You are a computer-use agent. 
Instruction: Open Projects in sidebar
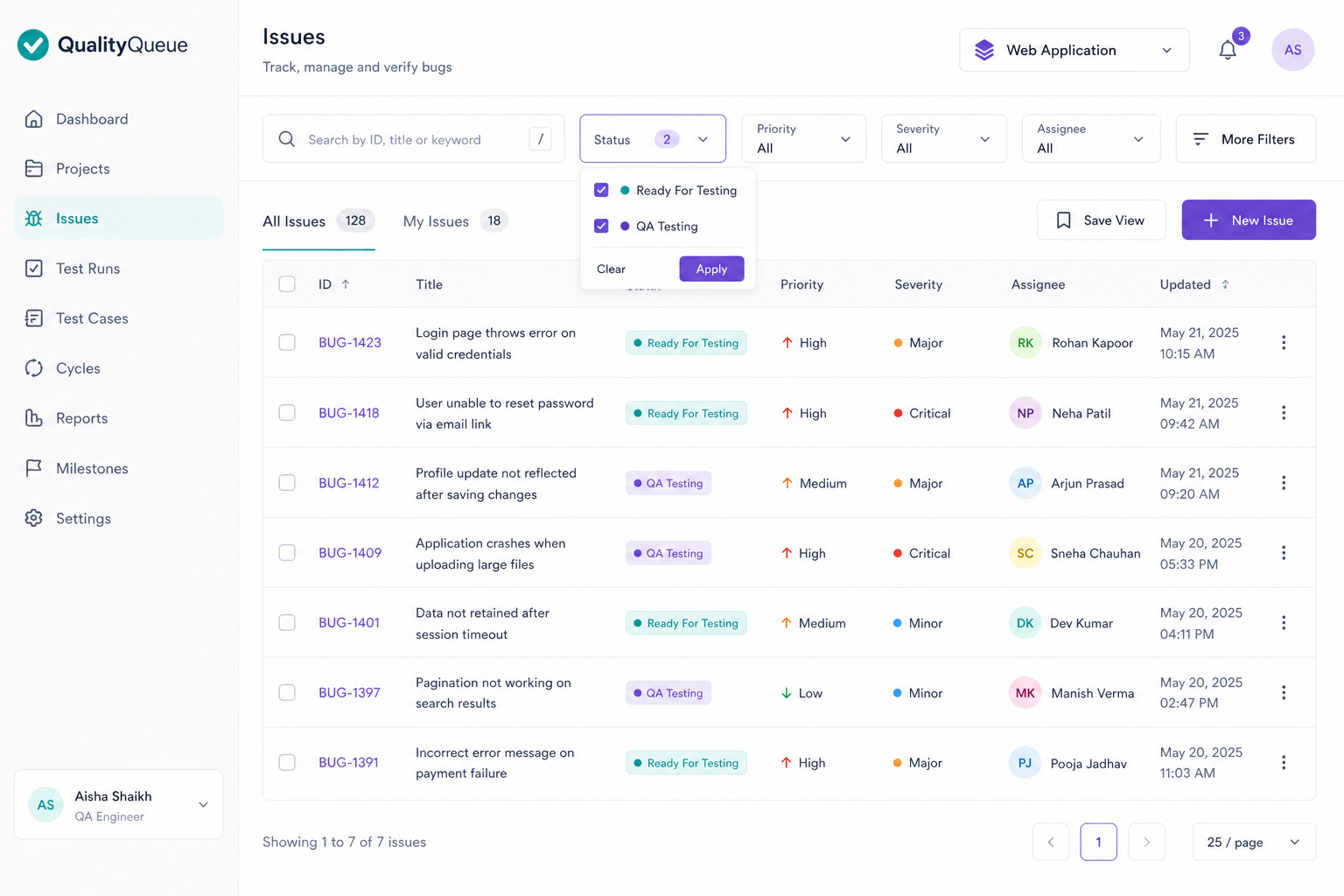tap(119, 169)
